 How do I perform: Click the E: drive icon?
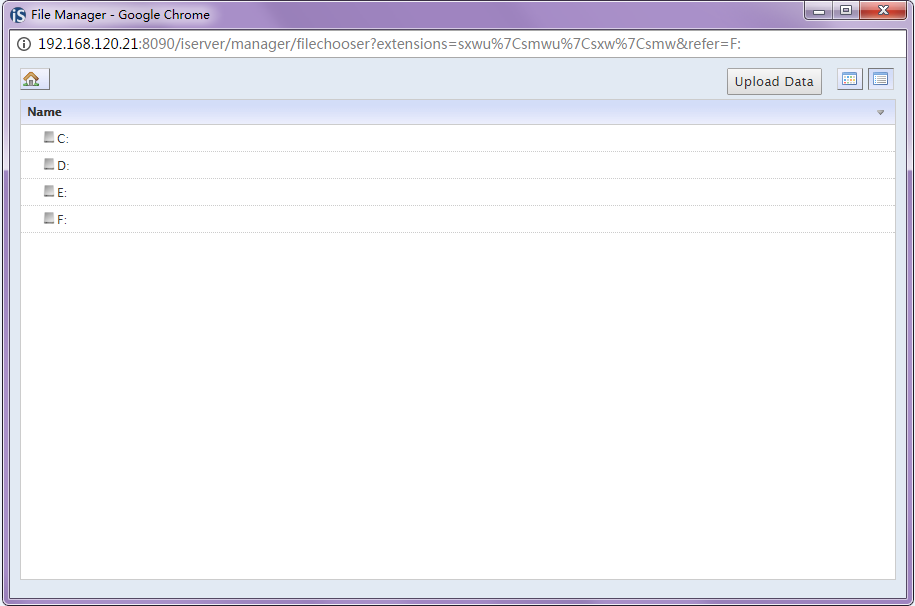point(49,192)
